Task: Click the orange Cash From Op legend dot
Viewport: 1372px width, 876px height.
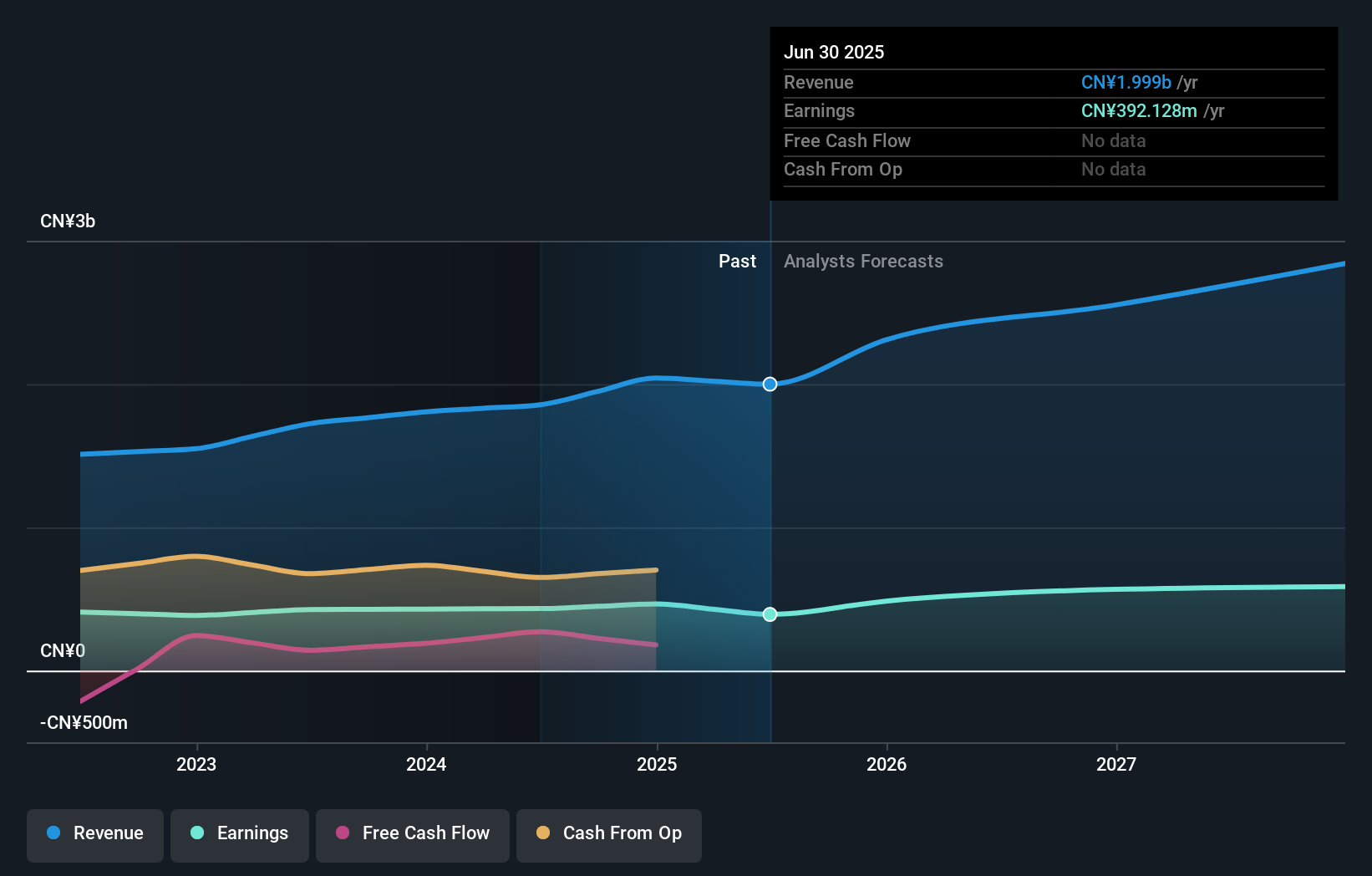Action: point(544,833)
